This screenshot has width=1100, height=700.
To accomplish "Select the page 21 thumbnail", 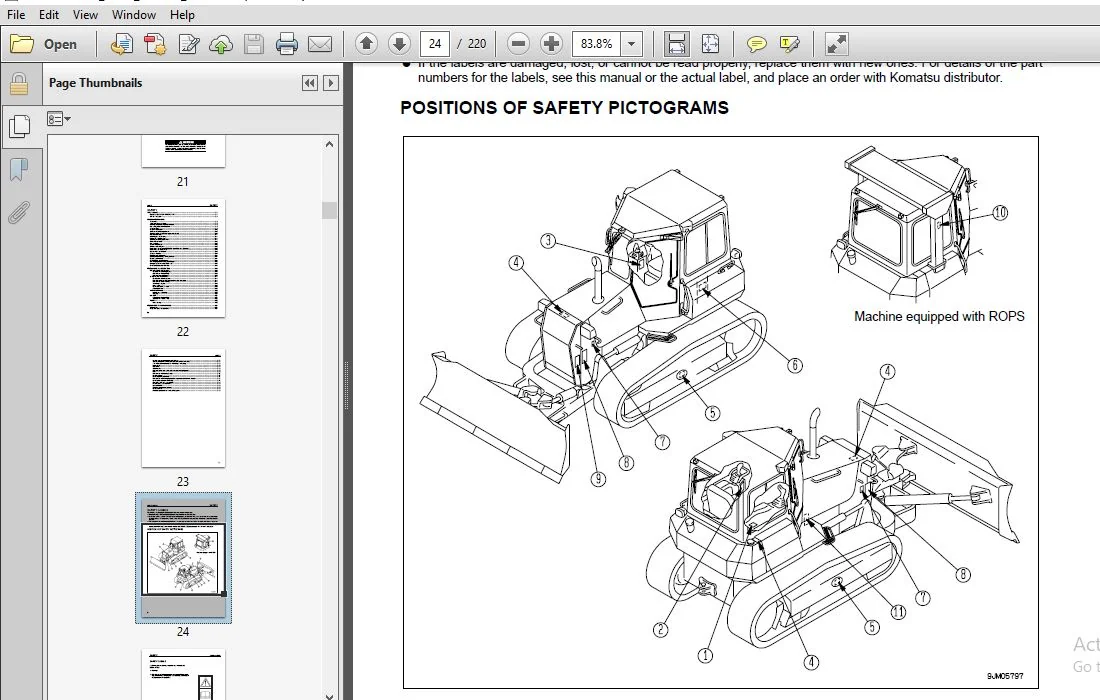I will [183, 152].
